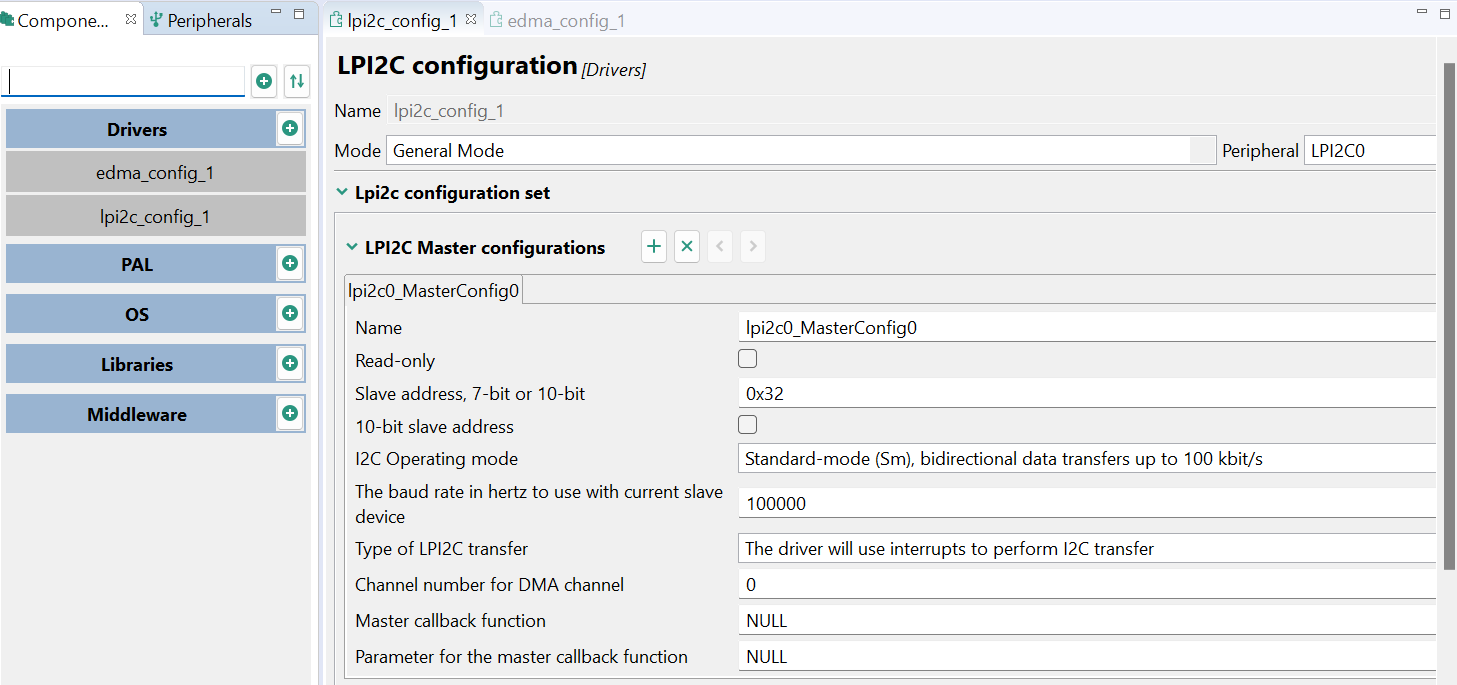The height and width of the screenshot is (685, 1457).
Task: Select lpi2c_config_1 in the Drivers list
Action: [x=155, y=216]
